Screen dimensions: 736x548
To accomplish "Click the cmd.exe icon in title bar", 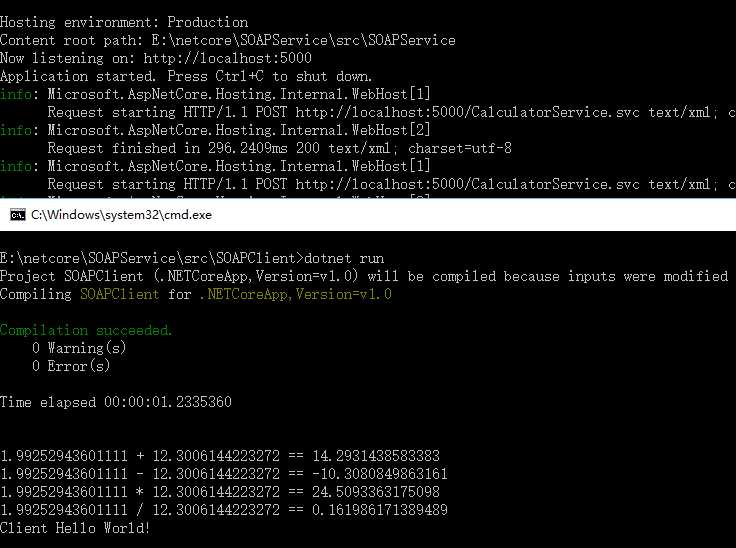I will tap(17, 215).
